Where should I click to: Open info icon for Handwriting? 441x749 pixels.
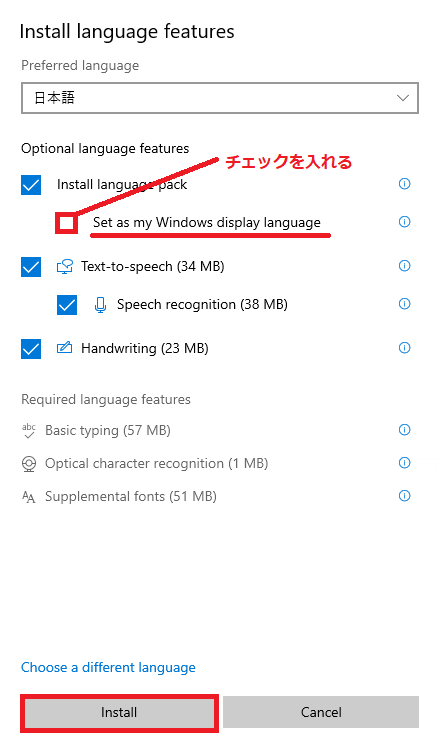(404, 348)
